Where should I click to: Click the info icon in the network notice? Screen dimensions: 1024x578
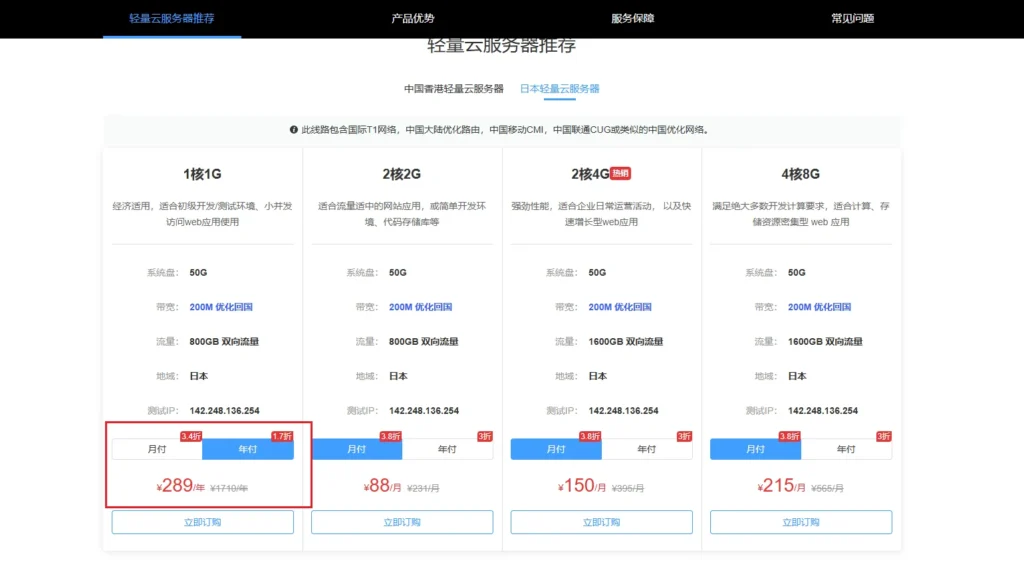click(294, 130)
